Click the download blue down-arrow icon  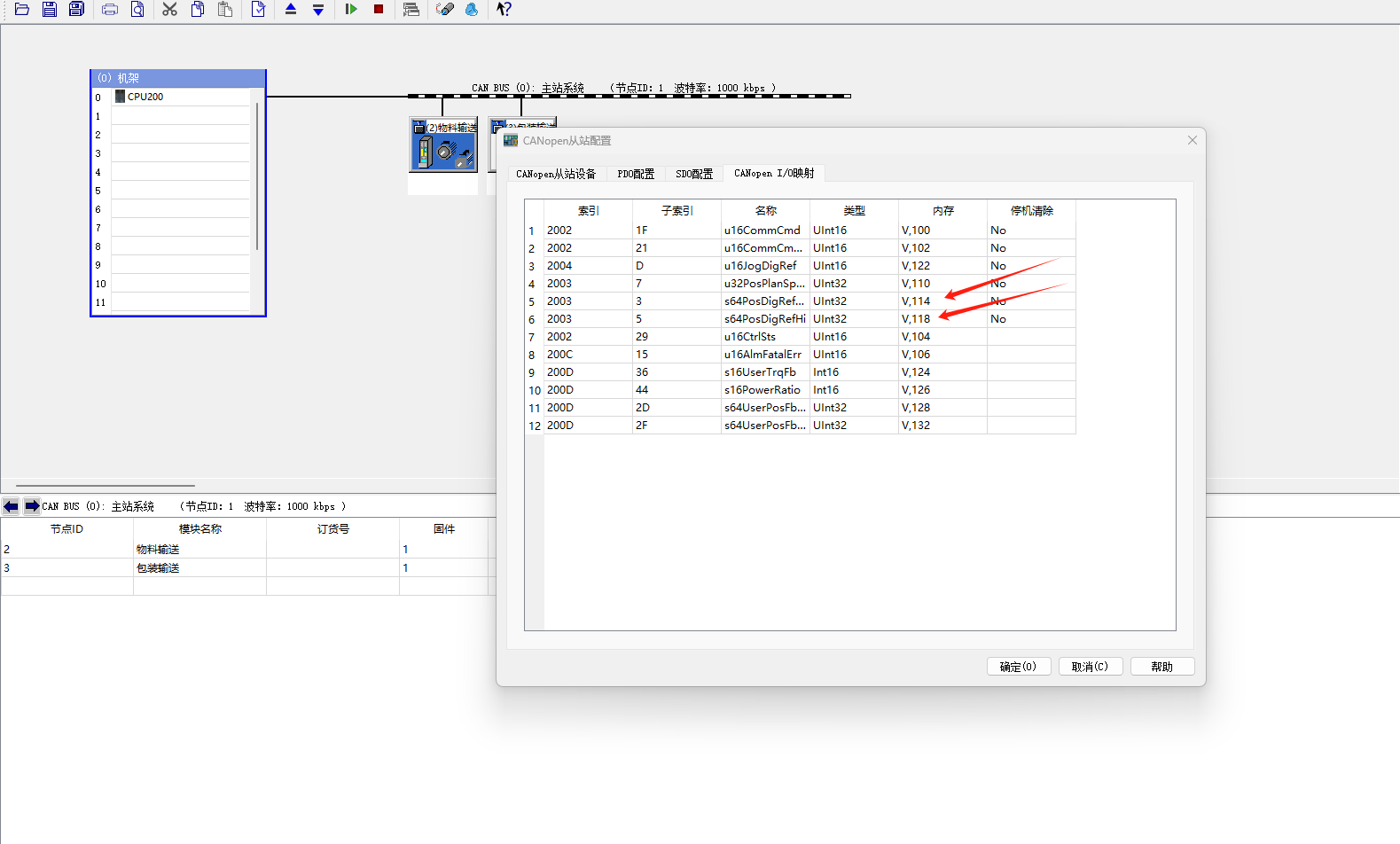point(318,9)
